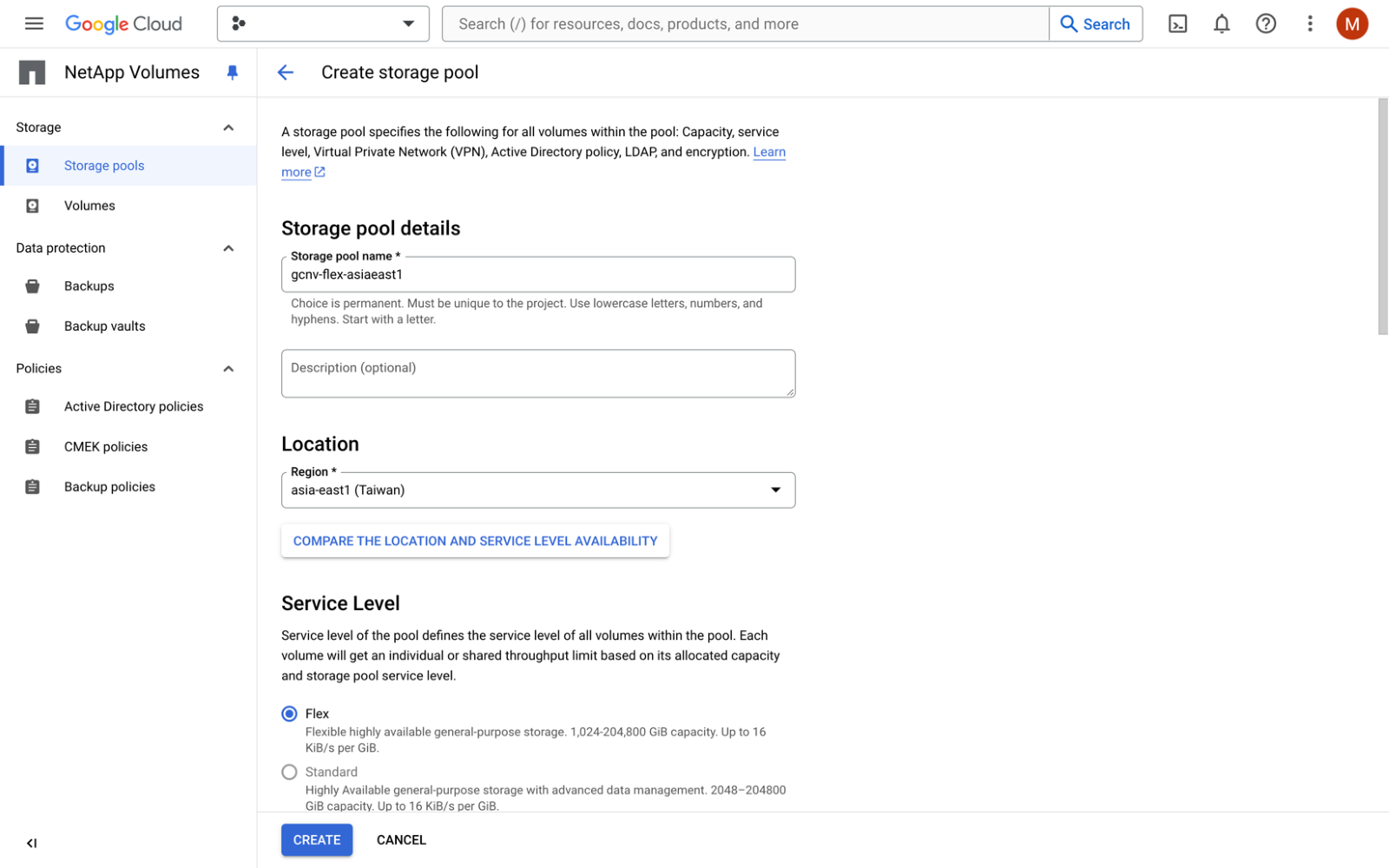Viewport: 1389px width, 868px height.
Task: Open the main navigation hamburger menu
Action: click(x=34, y=23)
